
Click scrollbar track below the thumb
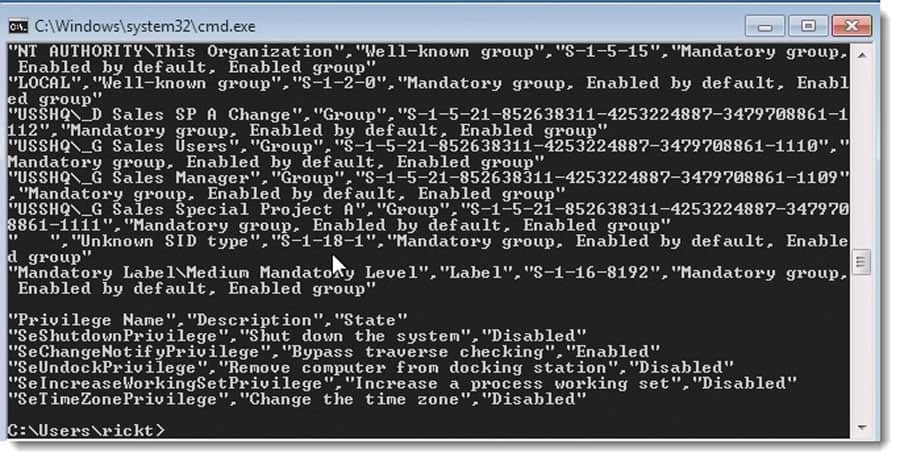pos(862,347)
